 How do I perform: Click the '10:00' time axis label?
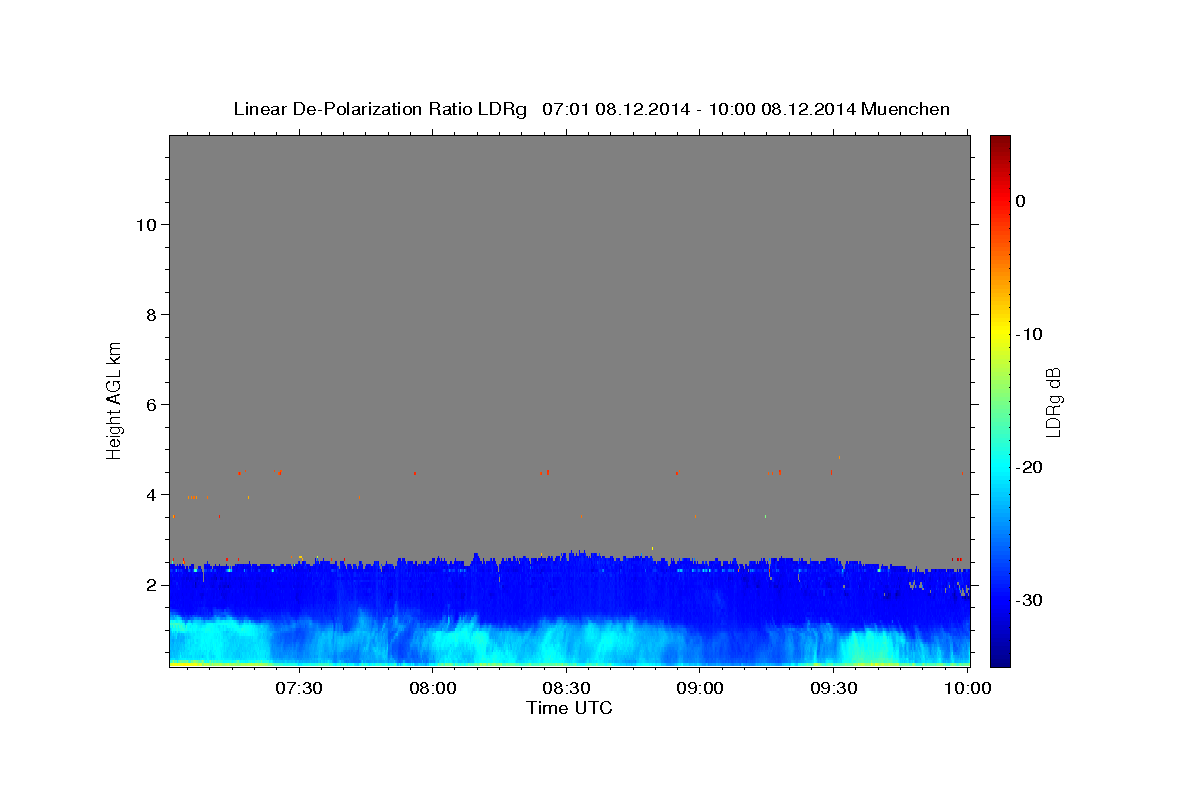pyautogui.click(x=967, y=688)
